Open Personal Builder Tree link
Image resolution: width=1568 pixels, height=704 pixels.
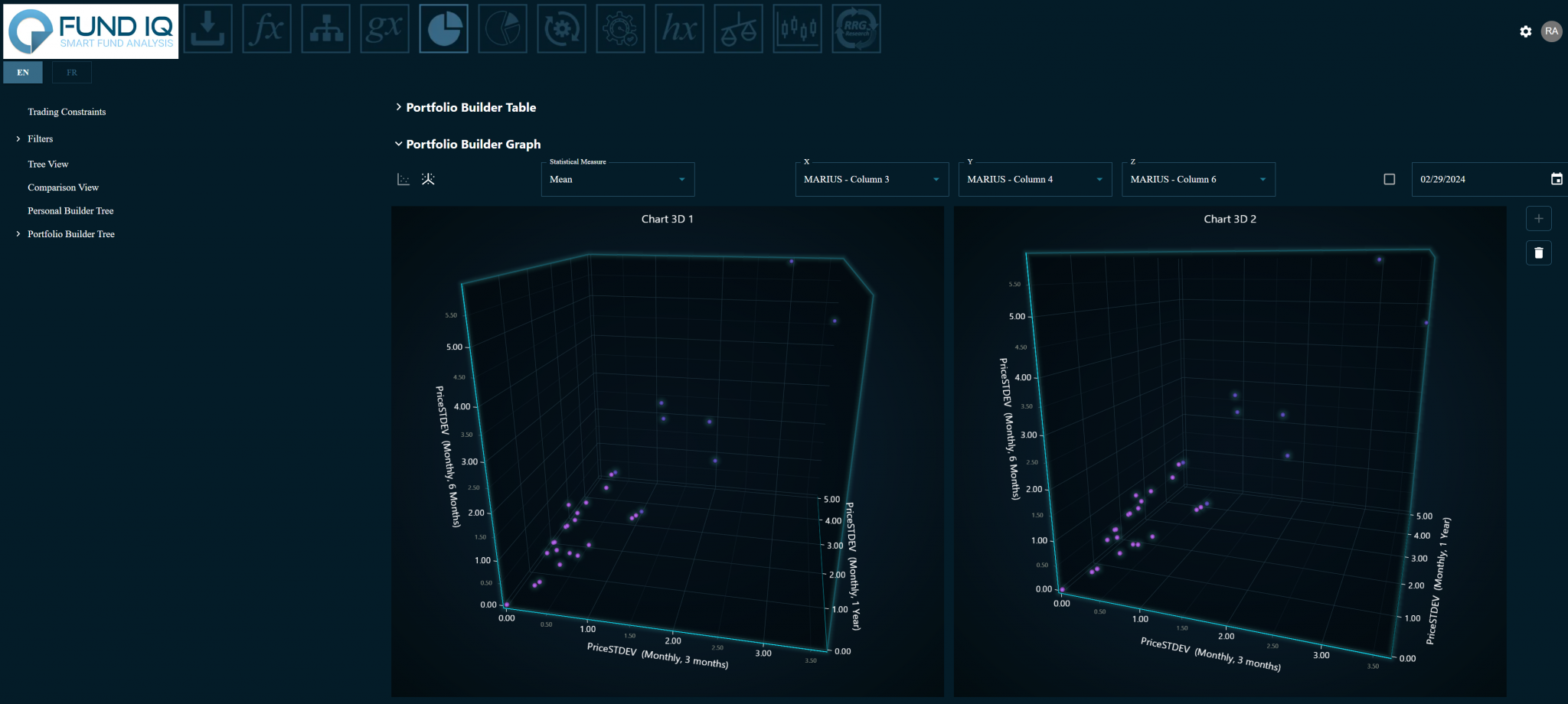[70, 211]
